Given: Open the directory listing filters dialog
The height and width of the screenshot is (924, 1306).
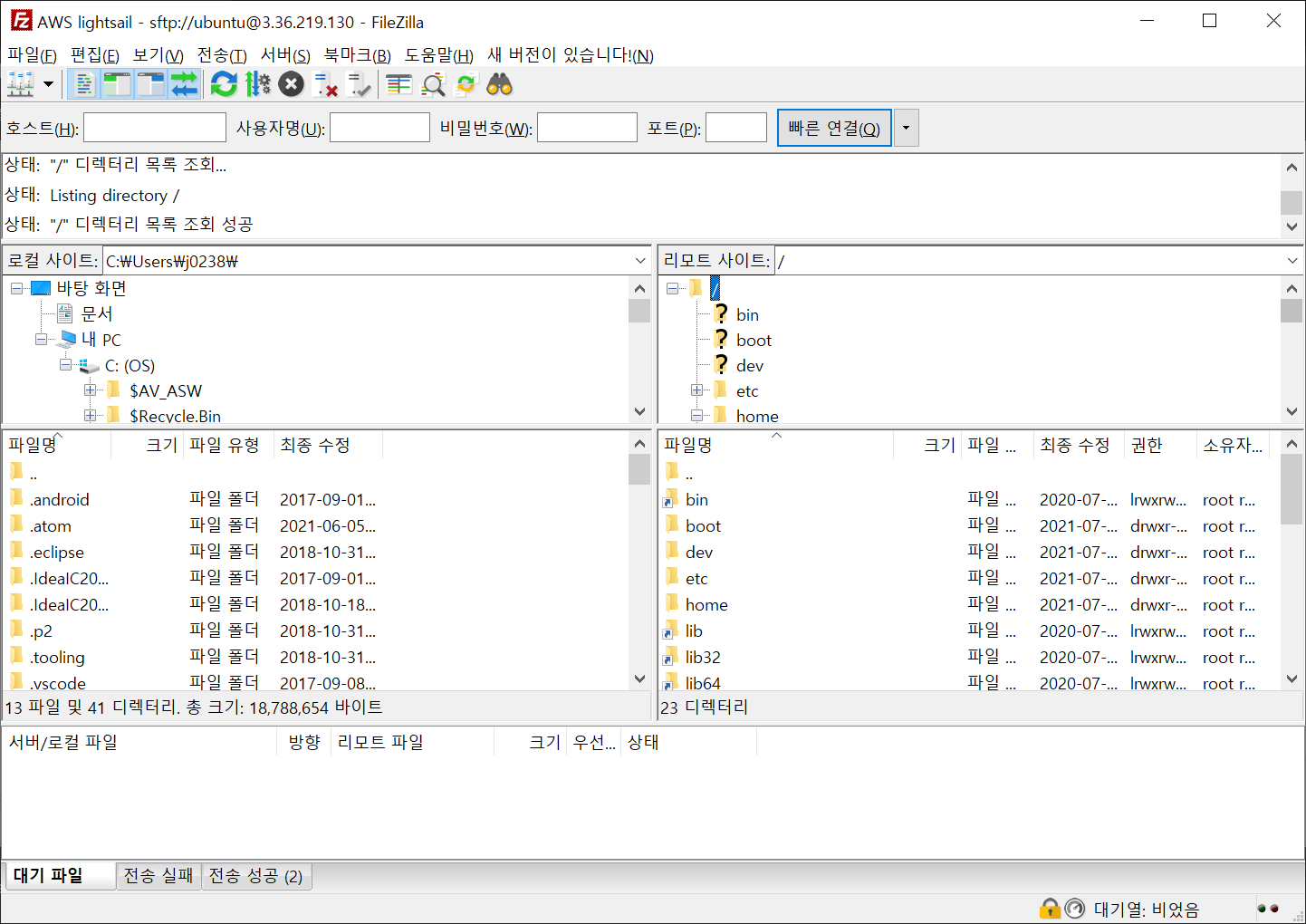Looking at the screenshot, I should pos(399,85).
